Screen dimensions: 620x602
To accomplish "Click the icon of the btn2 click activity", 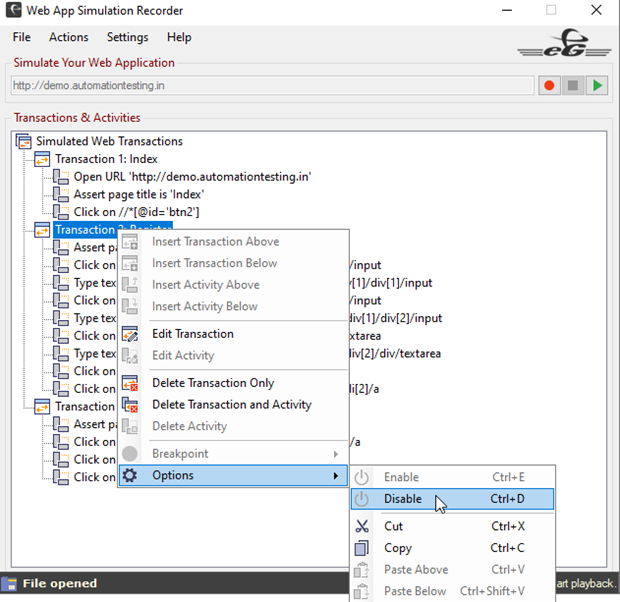I will pos(61,212).
